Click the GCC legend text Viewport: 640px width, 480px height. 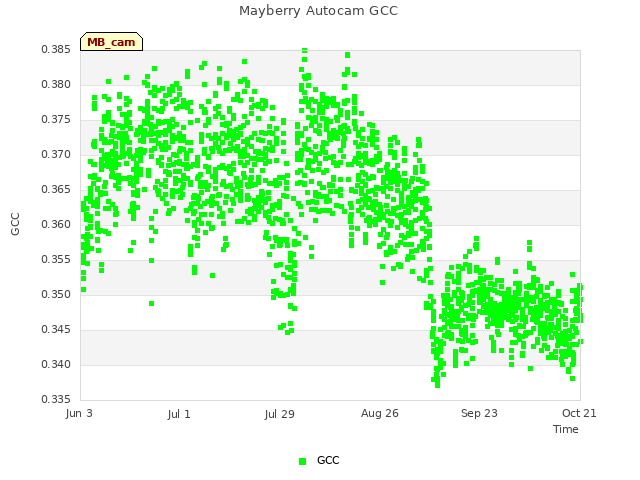[328, 460]
